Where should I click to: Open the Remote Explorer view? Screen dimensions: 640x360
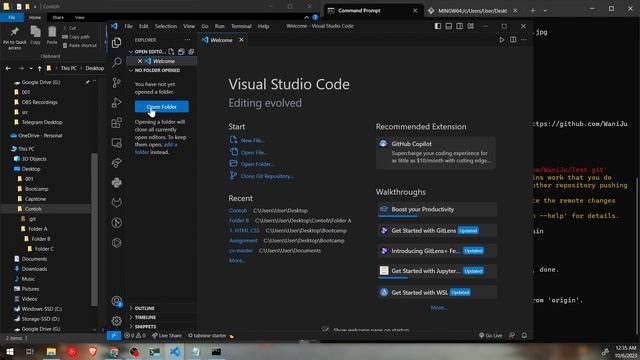coord(117,142)
